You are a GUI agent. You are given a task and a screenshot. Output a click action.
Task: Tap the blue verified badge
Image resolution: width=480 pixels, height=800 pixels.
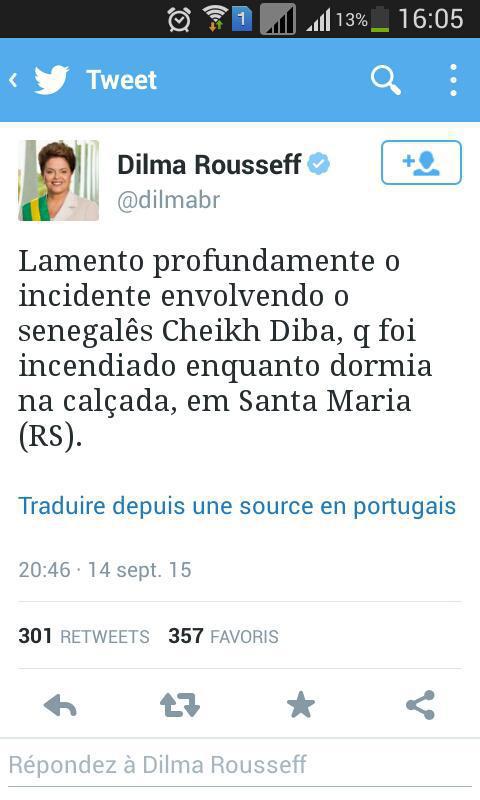319,164
